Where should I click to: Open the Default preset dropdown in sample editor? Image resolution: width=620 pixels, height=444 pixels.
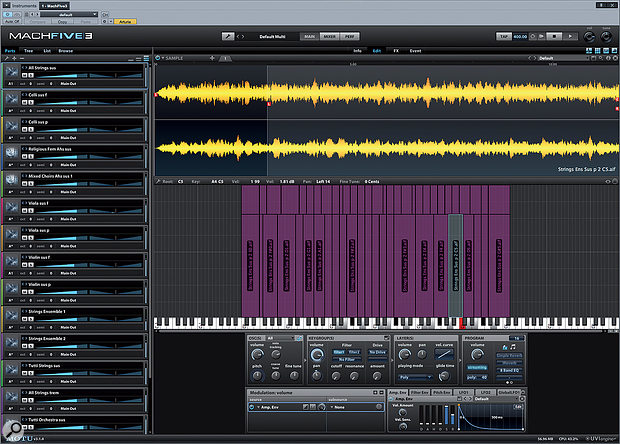click(561, 58)
